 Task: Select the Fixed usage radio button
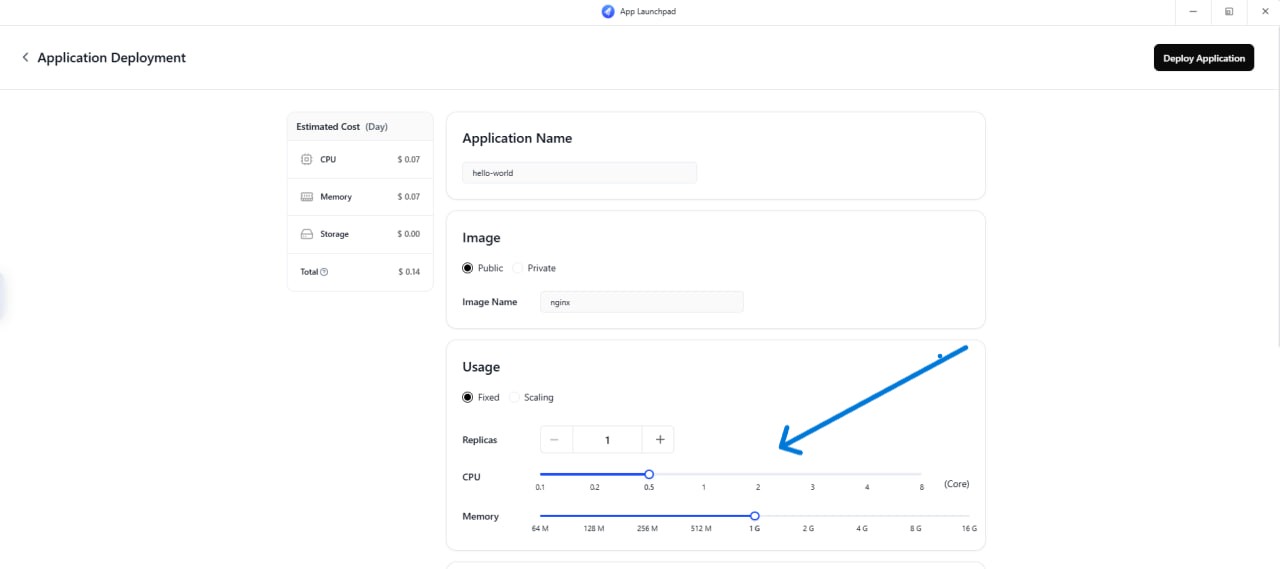coord(467,397)
